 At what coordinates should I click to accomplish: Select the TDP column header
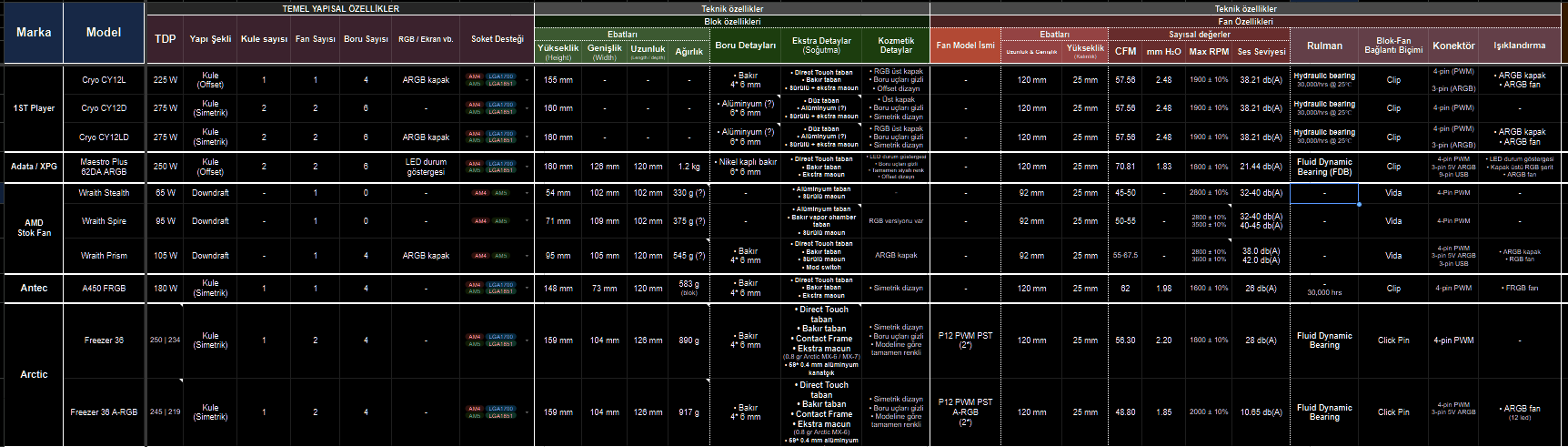click(166, 39)
